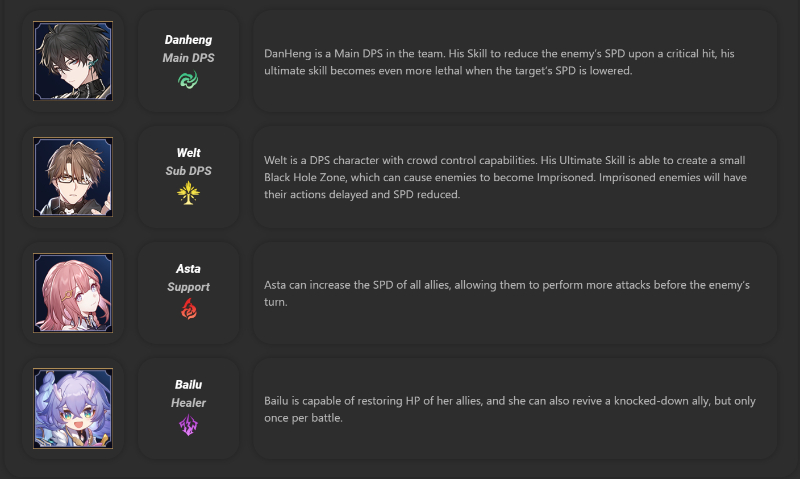The height and width of the screenshot is (479, 800).
Task: Click Danheng's character portrait
Action: tap(73, 61)
